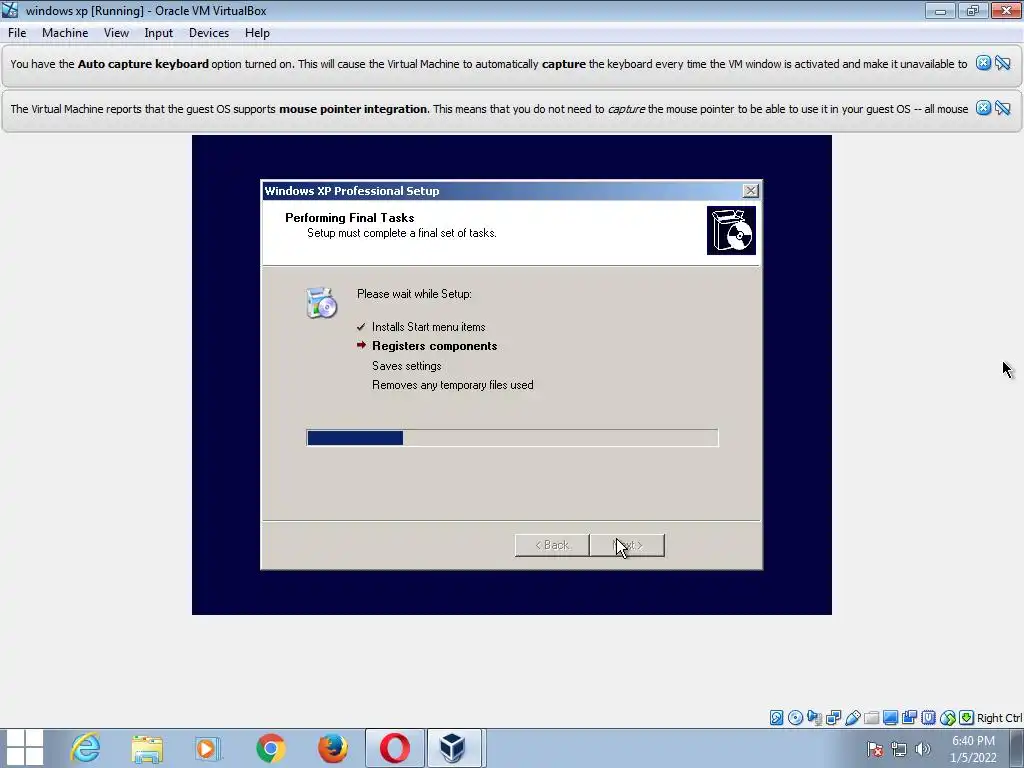Click the recording status icon

click(909, 718)
